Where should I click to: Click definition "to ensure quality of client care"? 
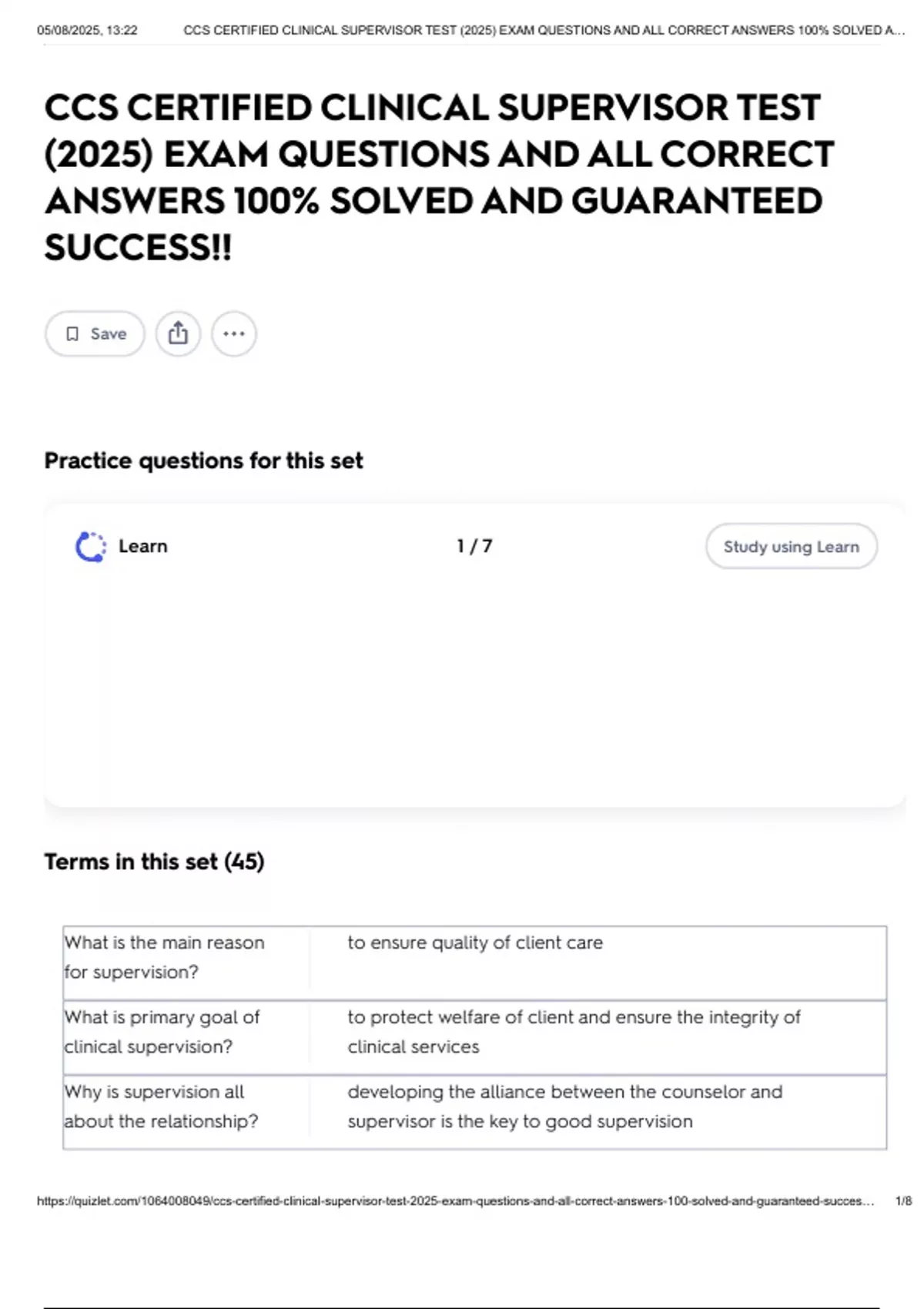point(475,942)
